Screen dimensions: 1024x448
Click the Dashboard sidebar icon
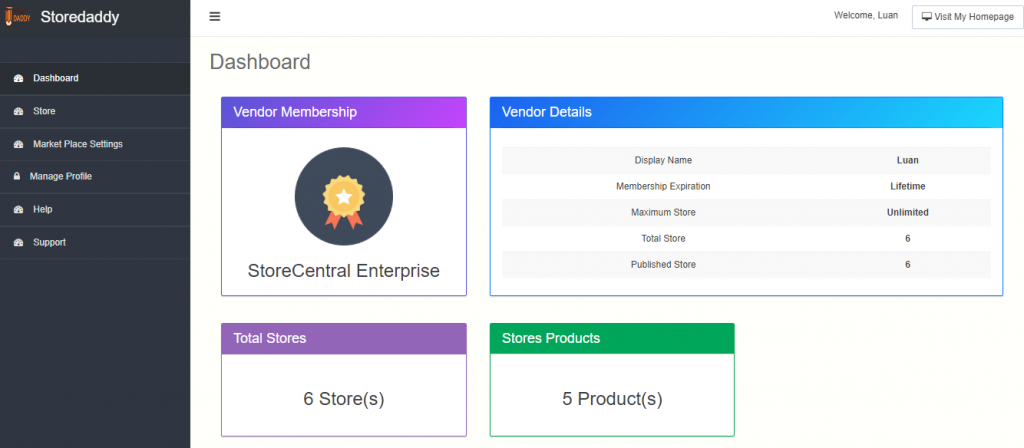coord(18,78)
